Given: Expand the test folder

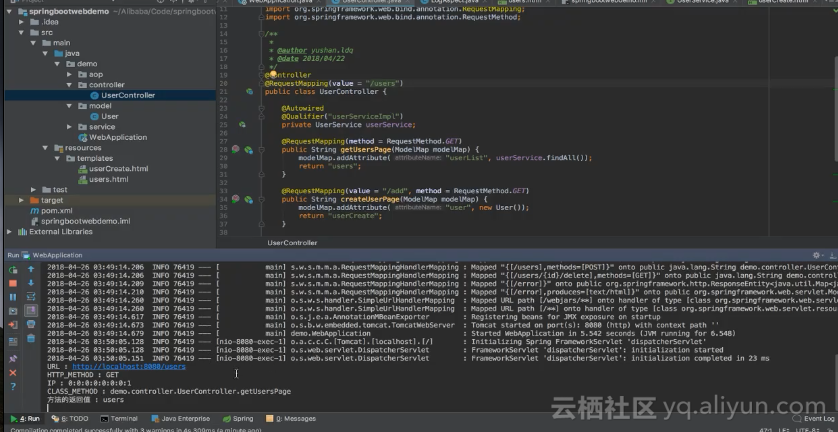Looking at the screenshot, I should [x=33, y=190].
